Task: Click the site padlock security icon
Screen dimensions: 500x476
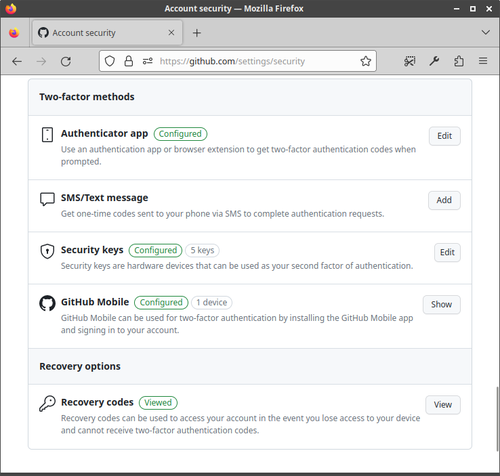Action: [129, 61]
